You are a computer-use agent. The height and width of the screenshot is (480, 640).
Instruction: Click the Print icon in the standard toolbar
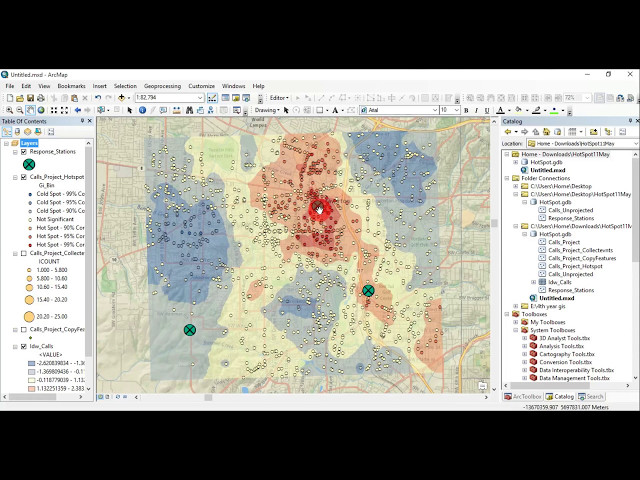[41, 98]
